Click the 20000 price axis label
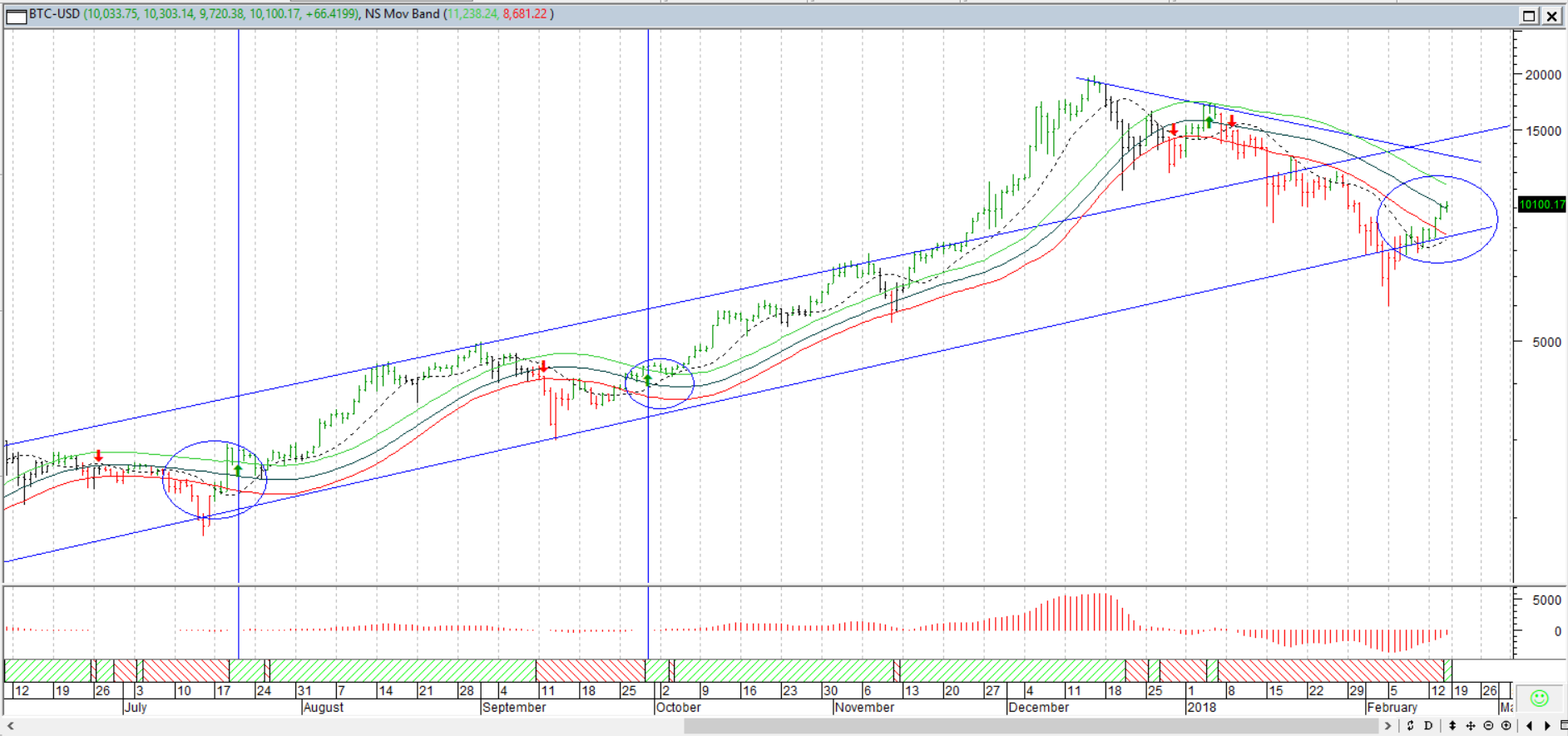The width and height of the screenshot is (1568, 736). [1543, 75]
